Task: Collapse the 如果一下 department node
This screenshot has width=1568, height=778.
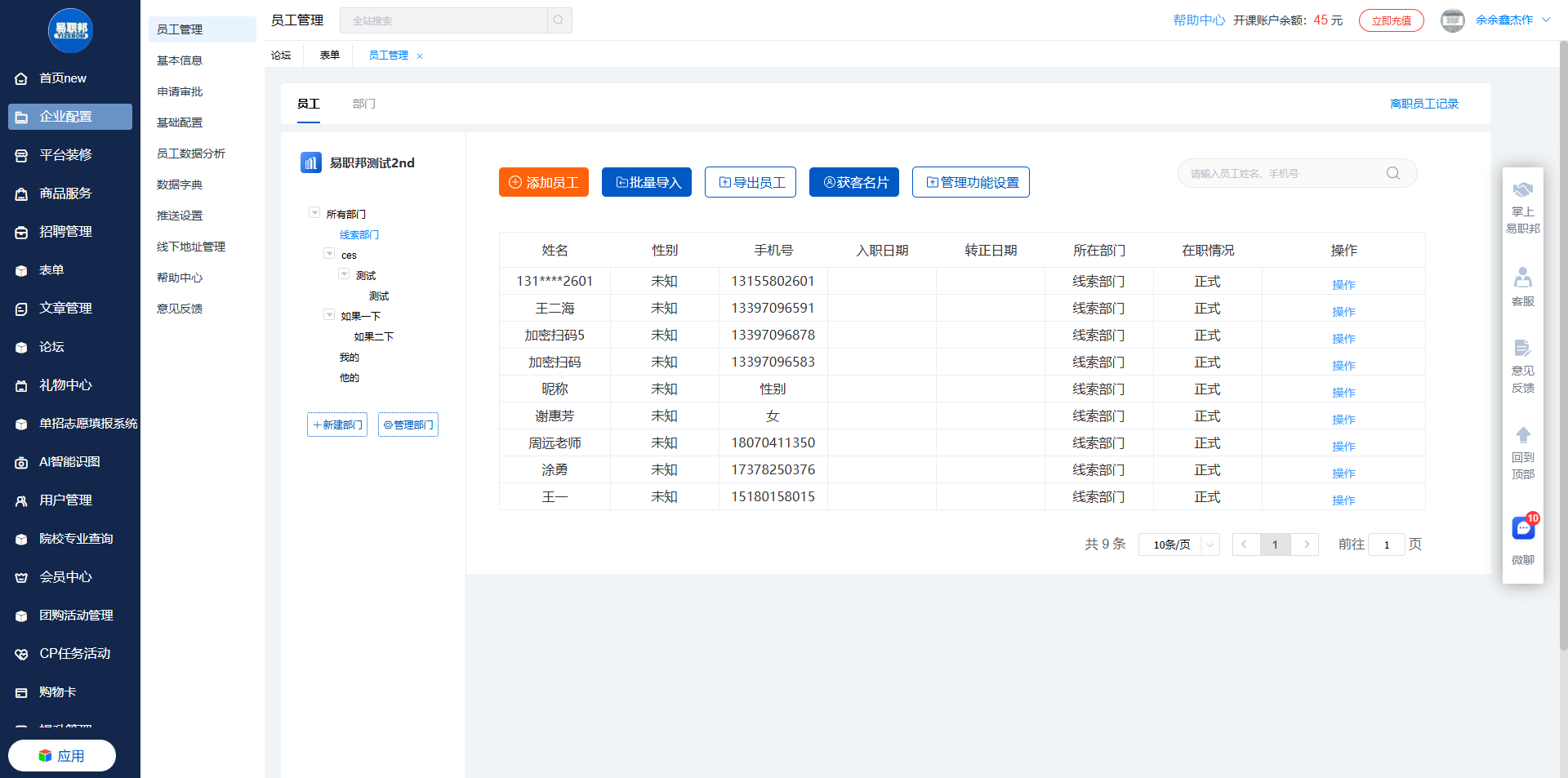Action: (329, 315)
